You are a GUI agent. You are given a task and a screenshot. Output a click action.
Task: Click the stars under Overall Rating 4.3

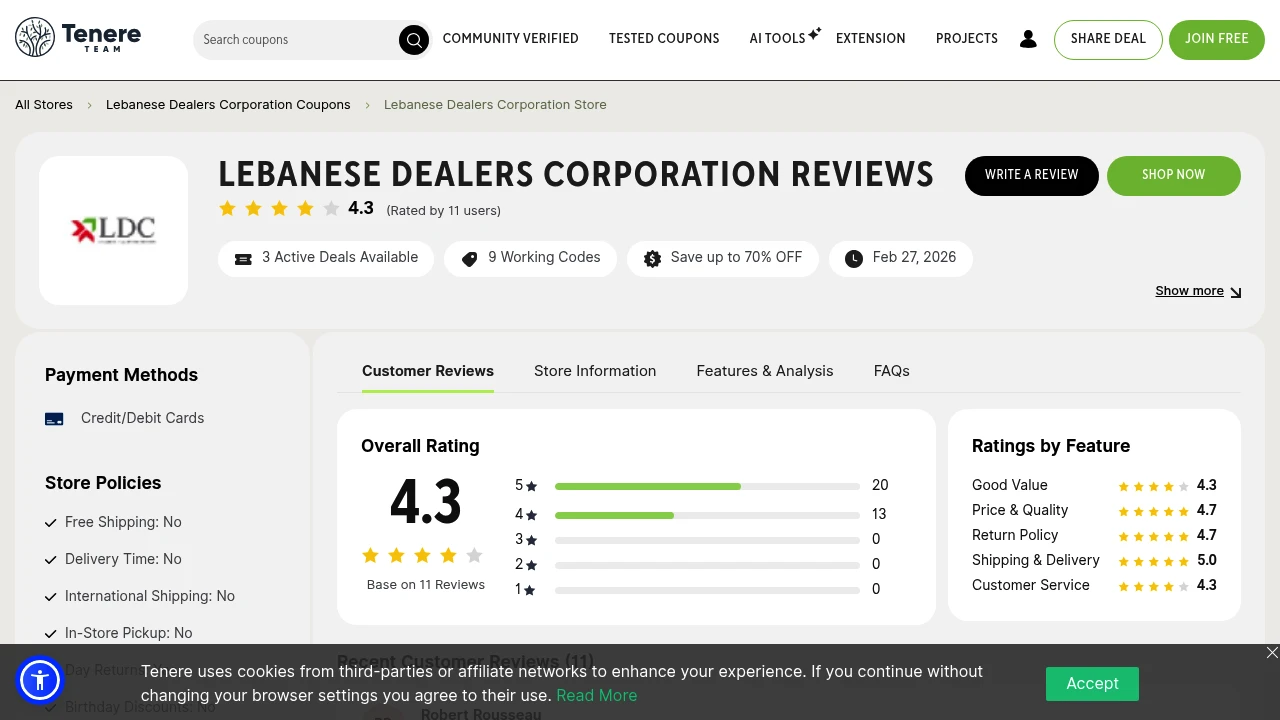coord(422,555)
